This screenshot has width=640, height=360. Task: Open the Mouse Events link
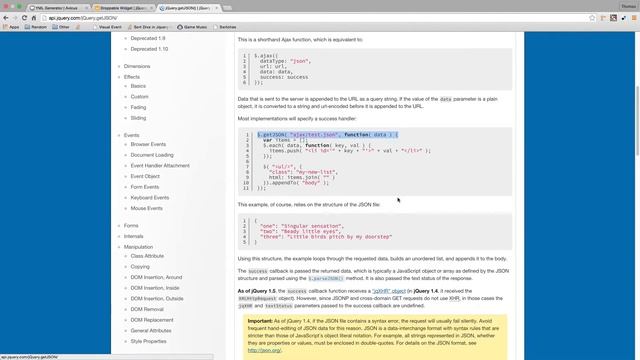point(146,208)
